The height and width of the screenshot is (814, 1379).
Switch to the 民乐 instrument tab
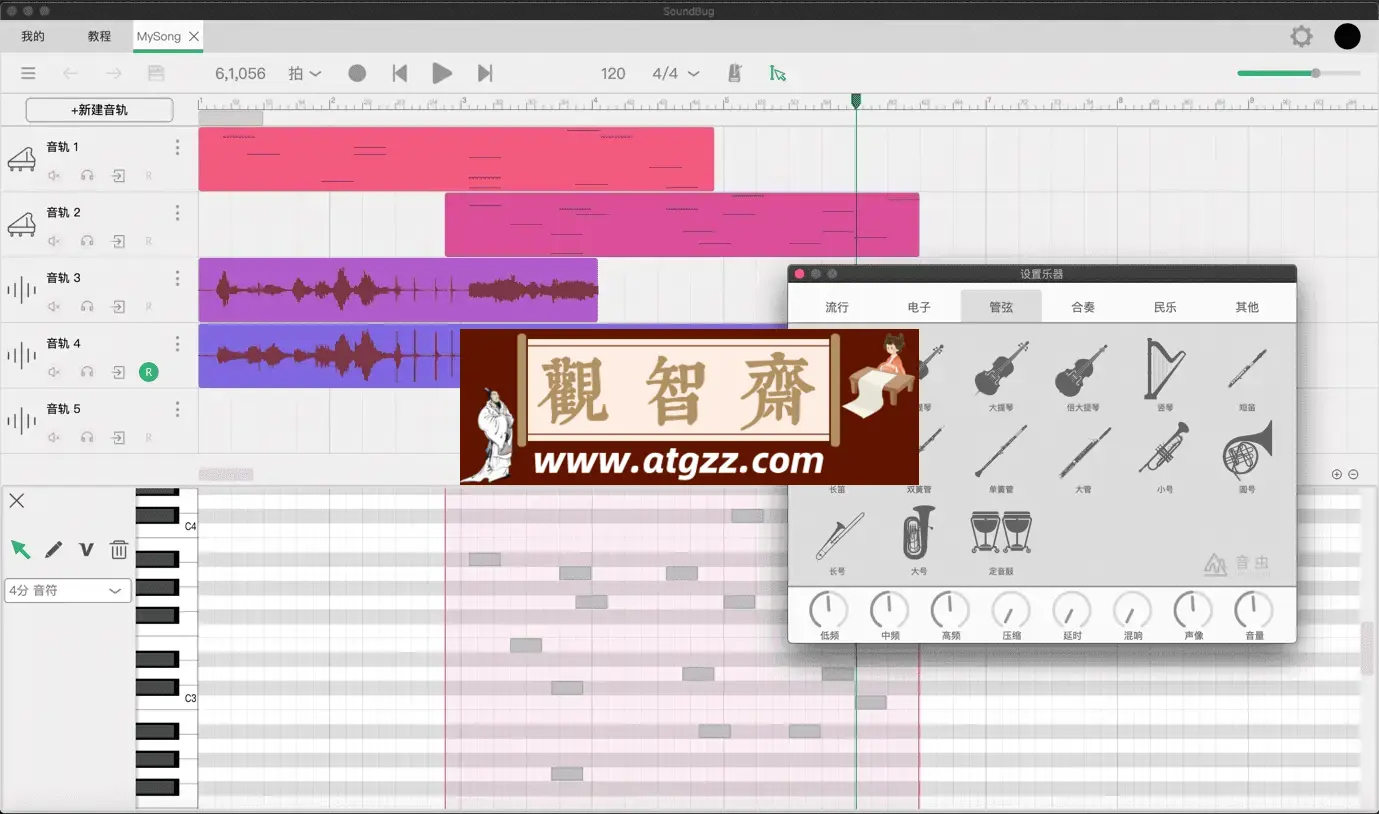click(x=1165, y=307)
